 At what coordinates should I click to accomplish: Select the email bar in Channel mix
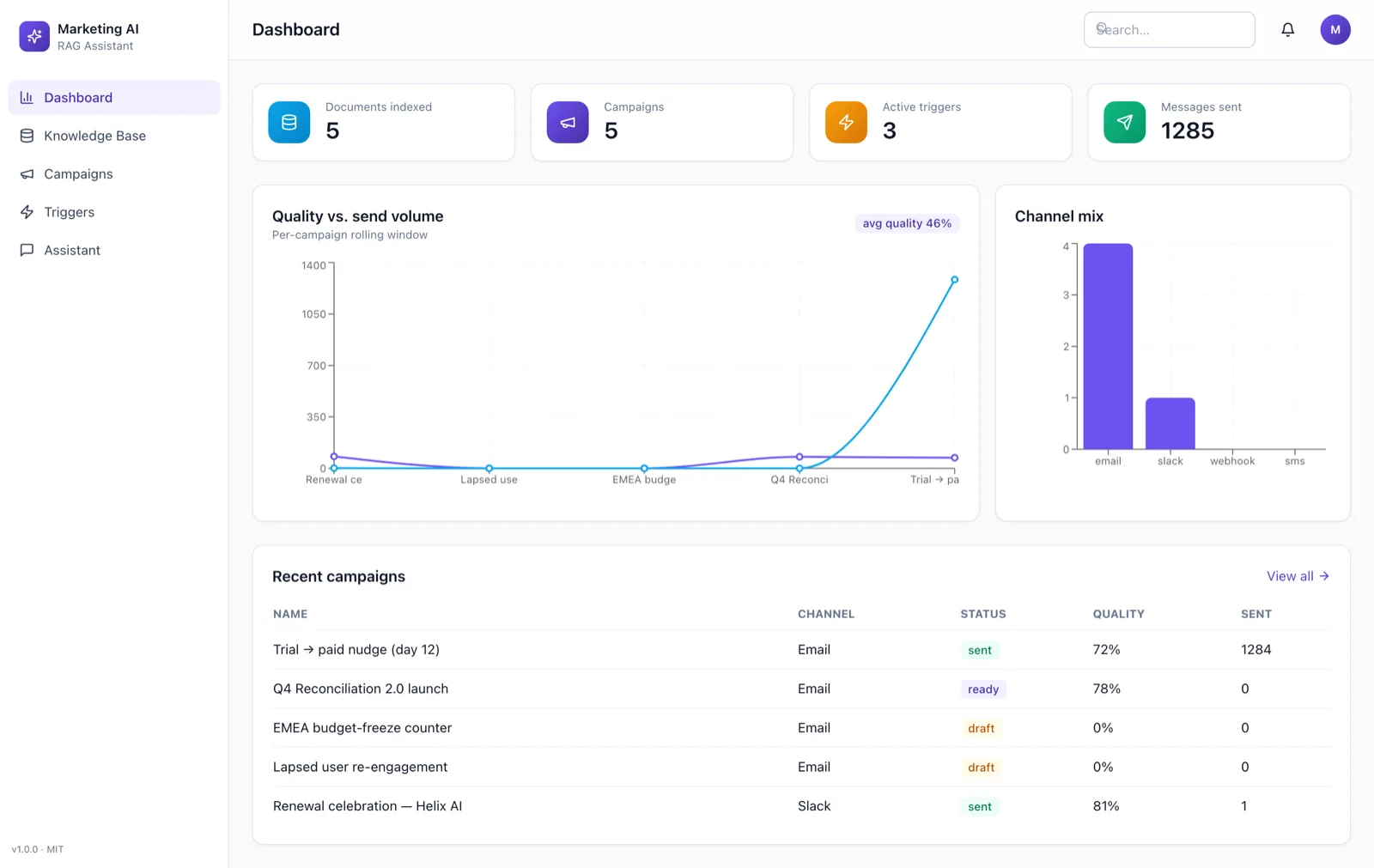coord(1108,346)
